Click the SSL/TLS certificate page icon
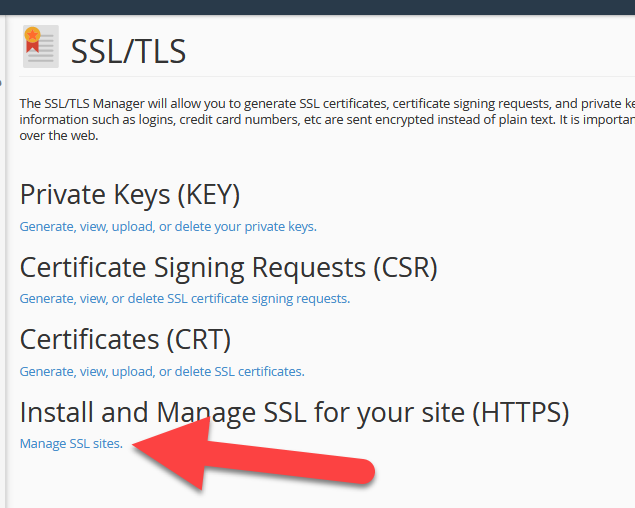635x508 pixels. [41, 46]
